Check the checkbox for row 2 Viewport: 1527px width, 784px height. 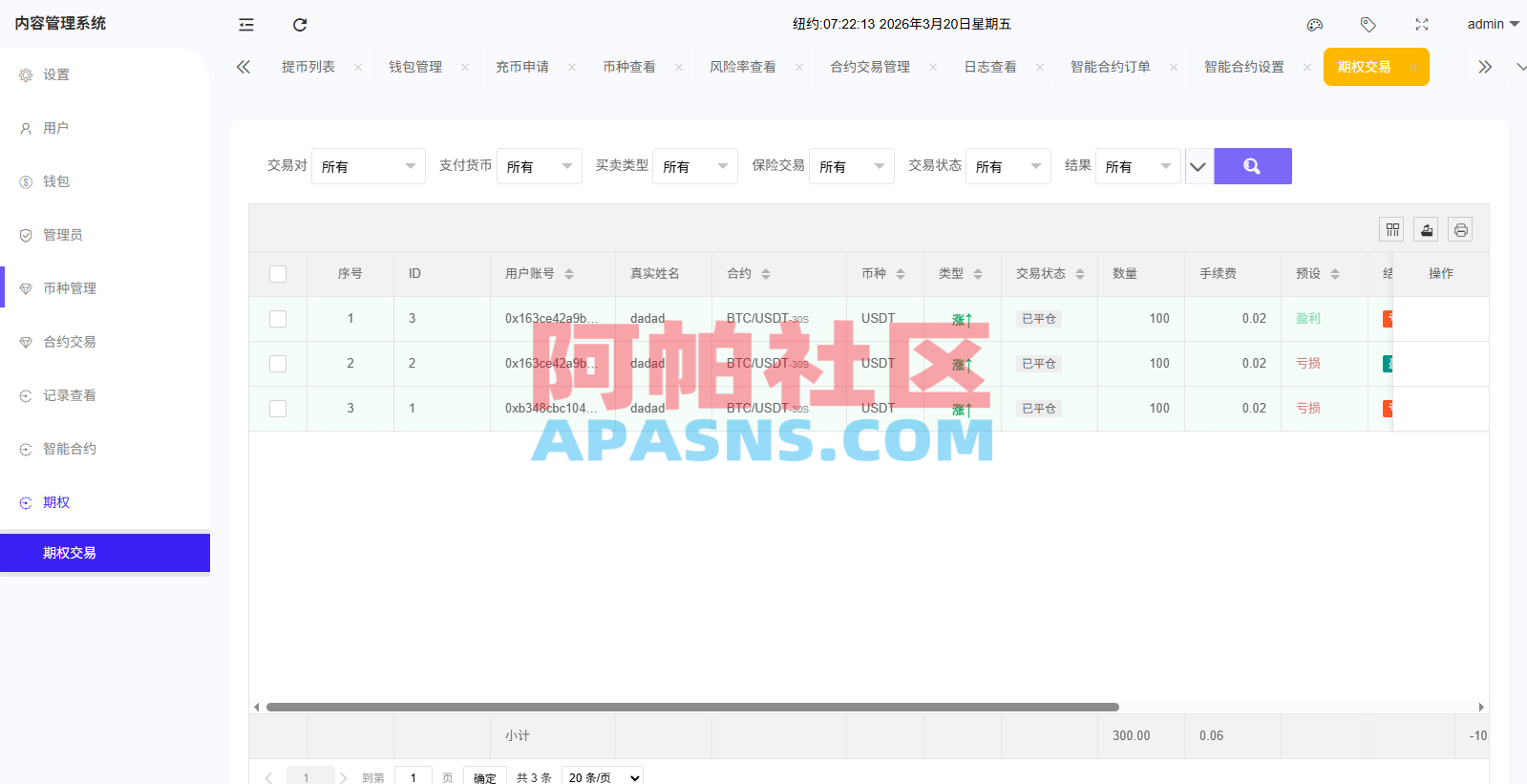278,364
